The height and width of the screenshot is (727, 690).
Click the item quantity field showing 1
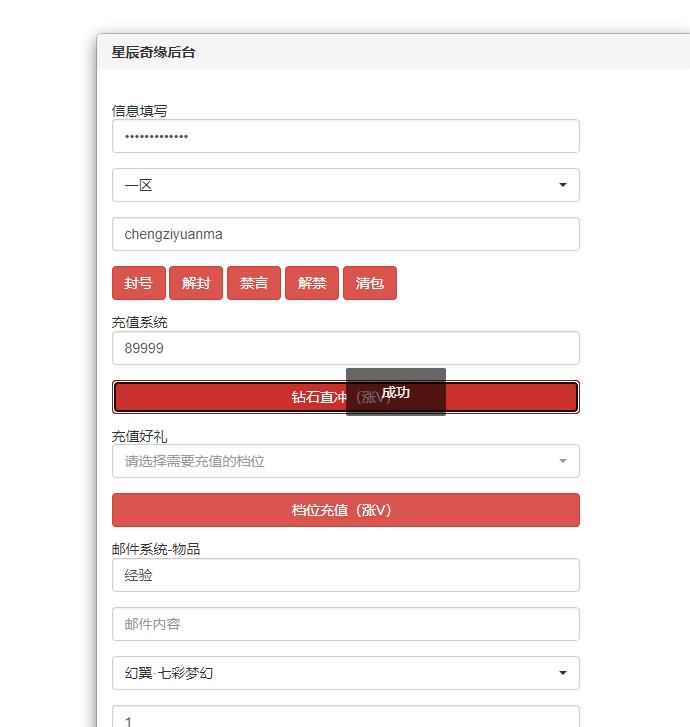click(345, 718)
